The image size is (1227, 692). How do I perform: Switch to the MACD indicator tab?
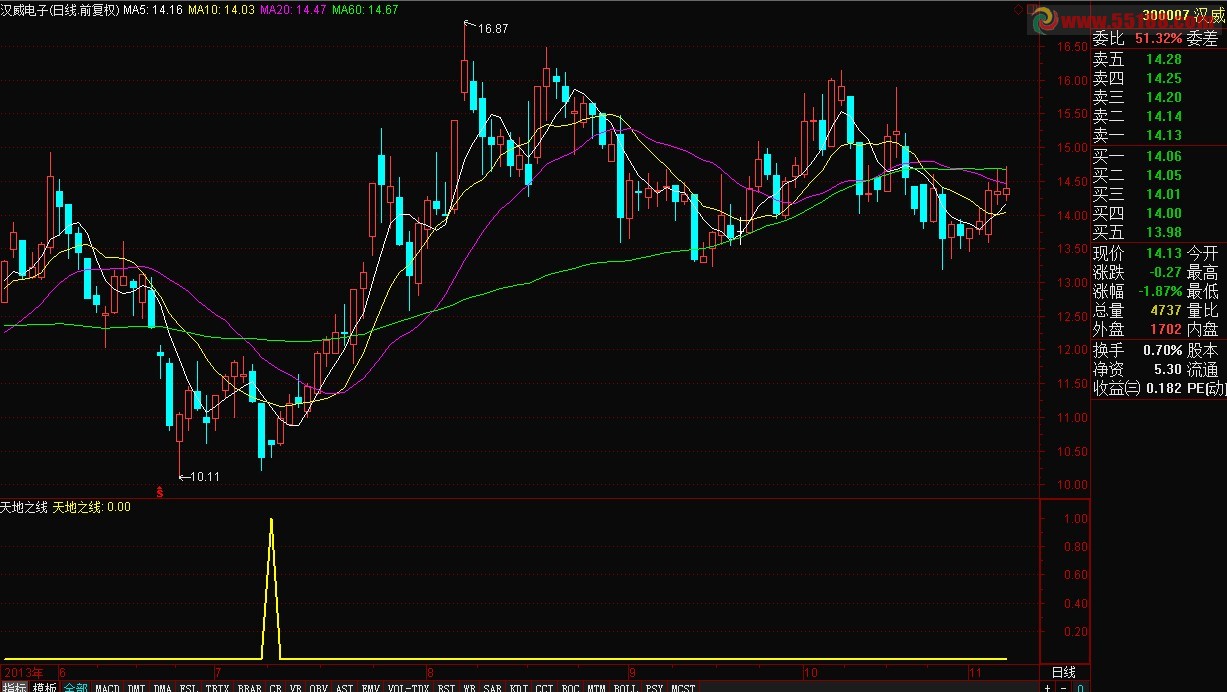tap(107, 687)
